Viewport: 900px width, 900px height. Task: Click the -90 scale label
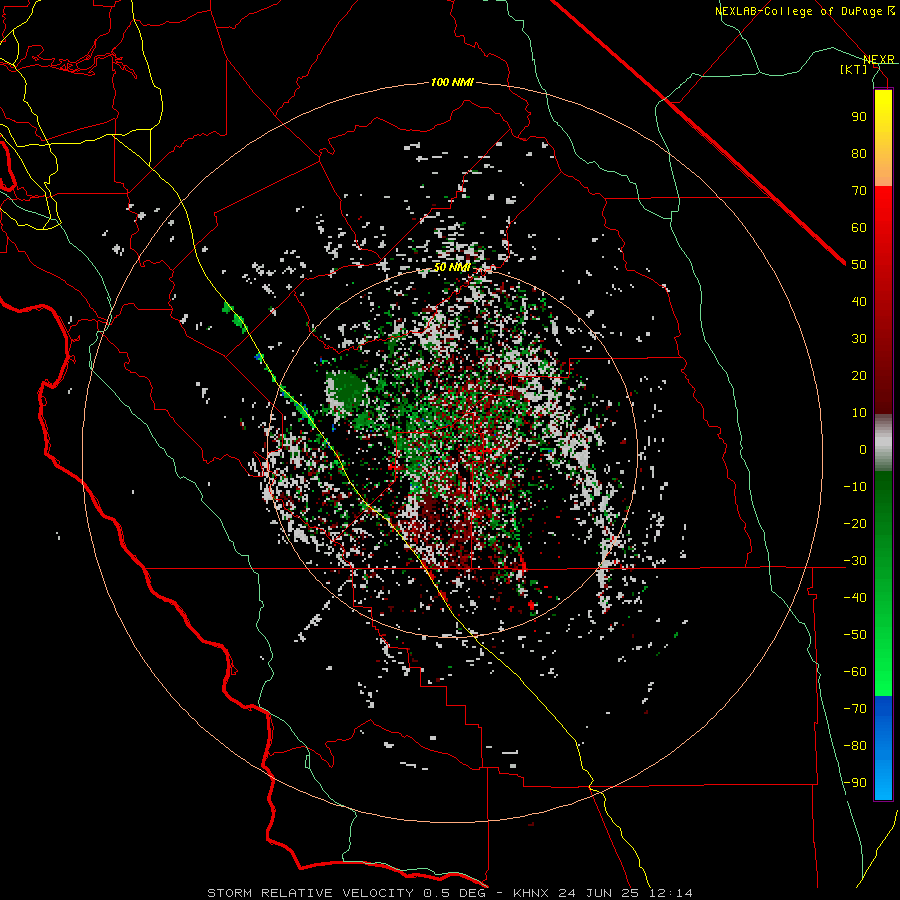tap(855, 783)
